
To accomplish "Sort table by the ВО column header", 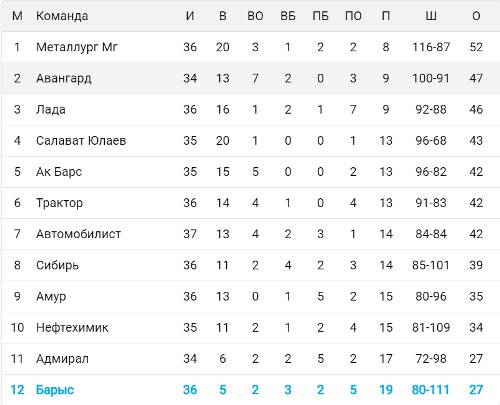I will coord(255,16).
